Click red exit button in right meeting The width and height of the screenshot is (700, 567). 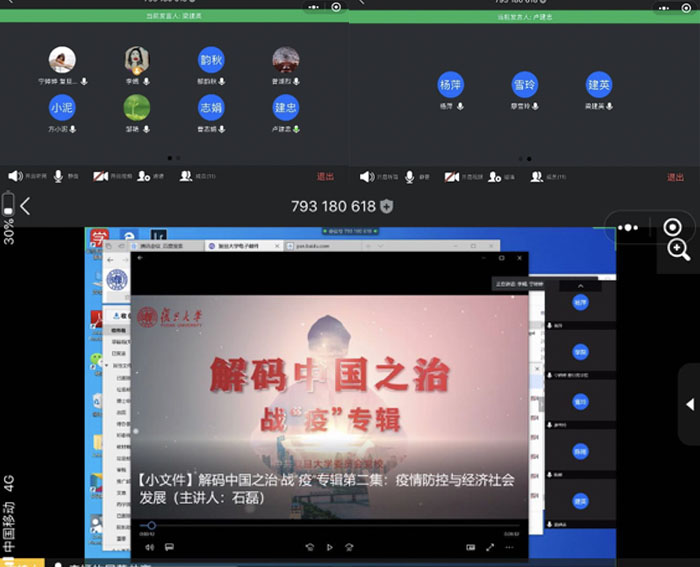point(675,177)
